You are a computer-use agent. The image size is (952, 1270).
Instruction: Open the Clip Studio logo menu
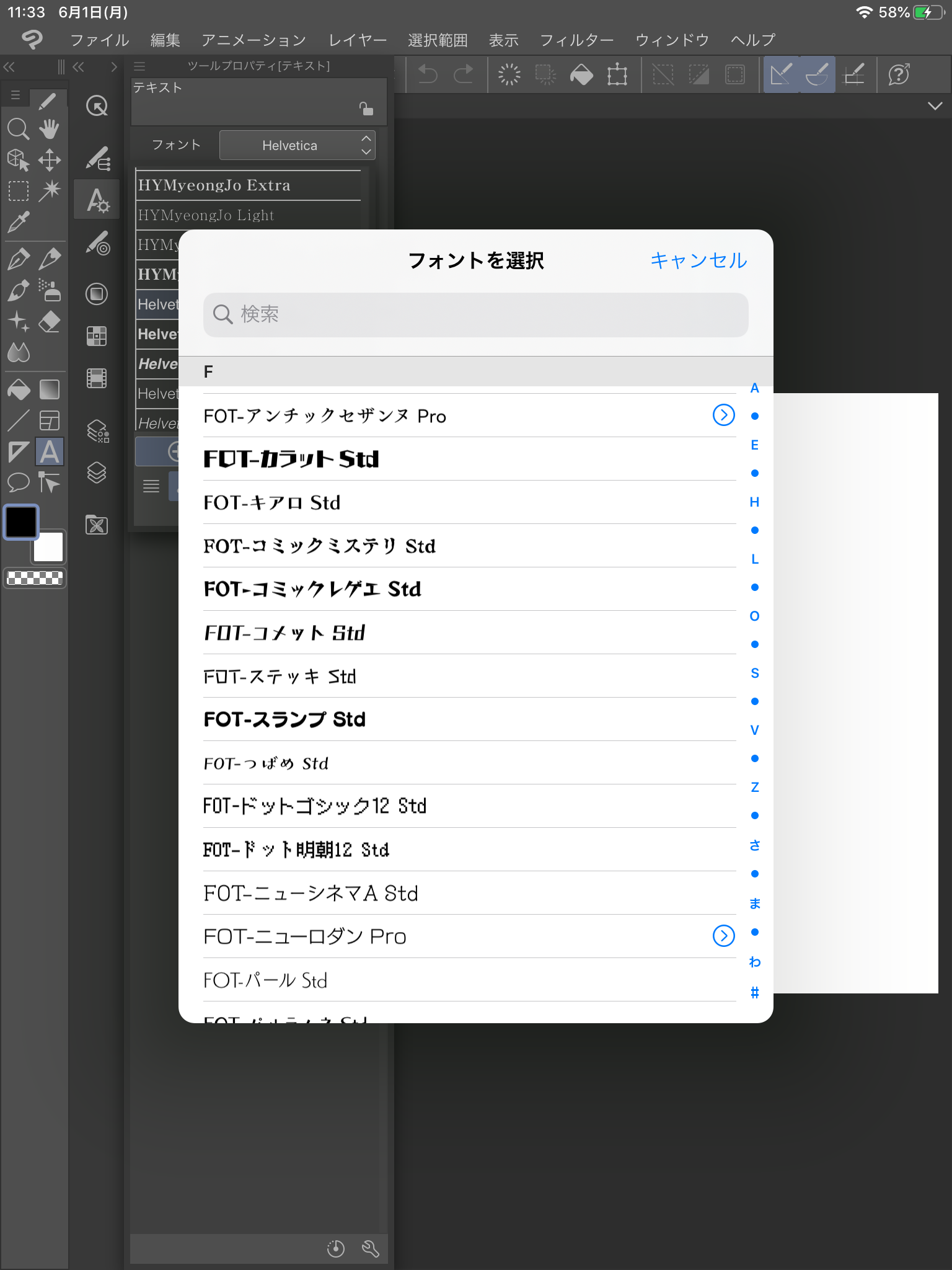32,40
